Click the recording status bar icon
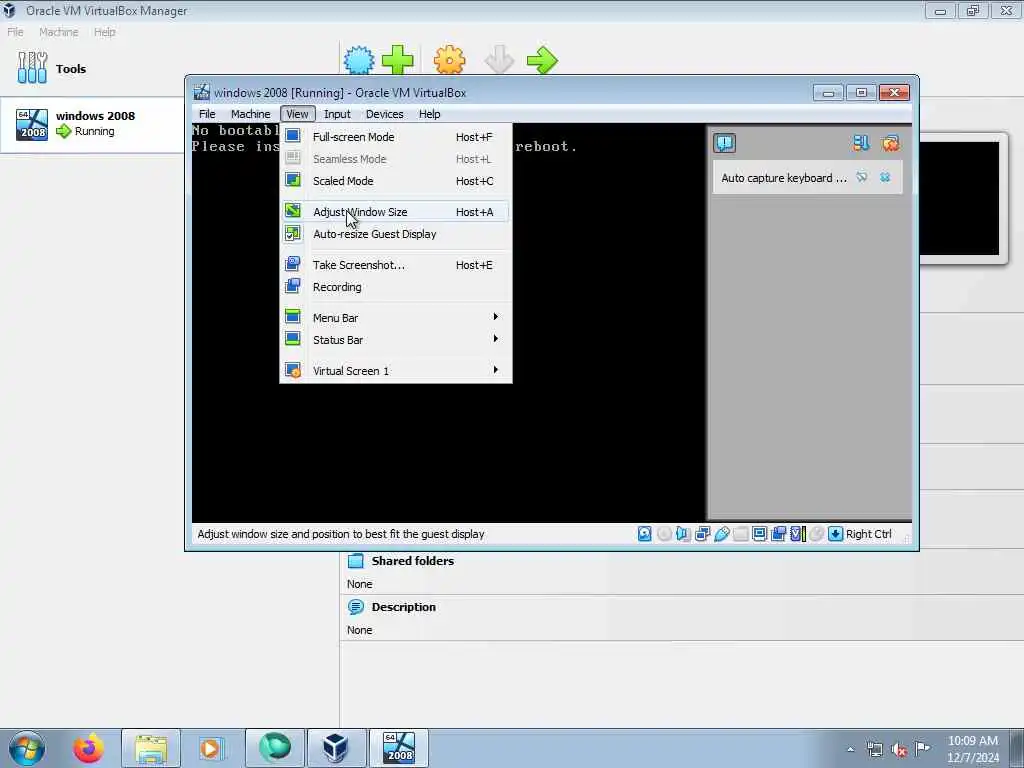Screen dimensions: 1024x768 [778, 534]
